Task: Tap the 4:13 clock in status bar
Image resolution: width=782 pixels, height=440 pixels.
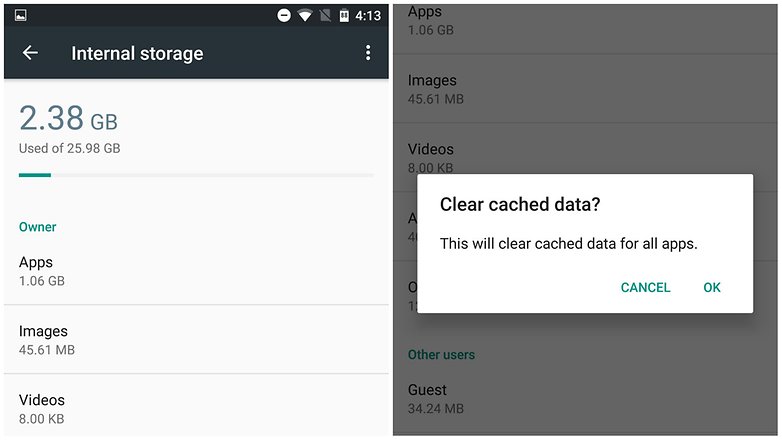Action: coord(368,16)
